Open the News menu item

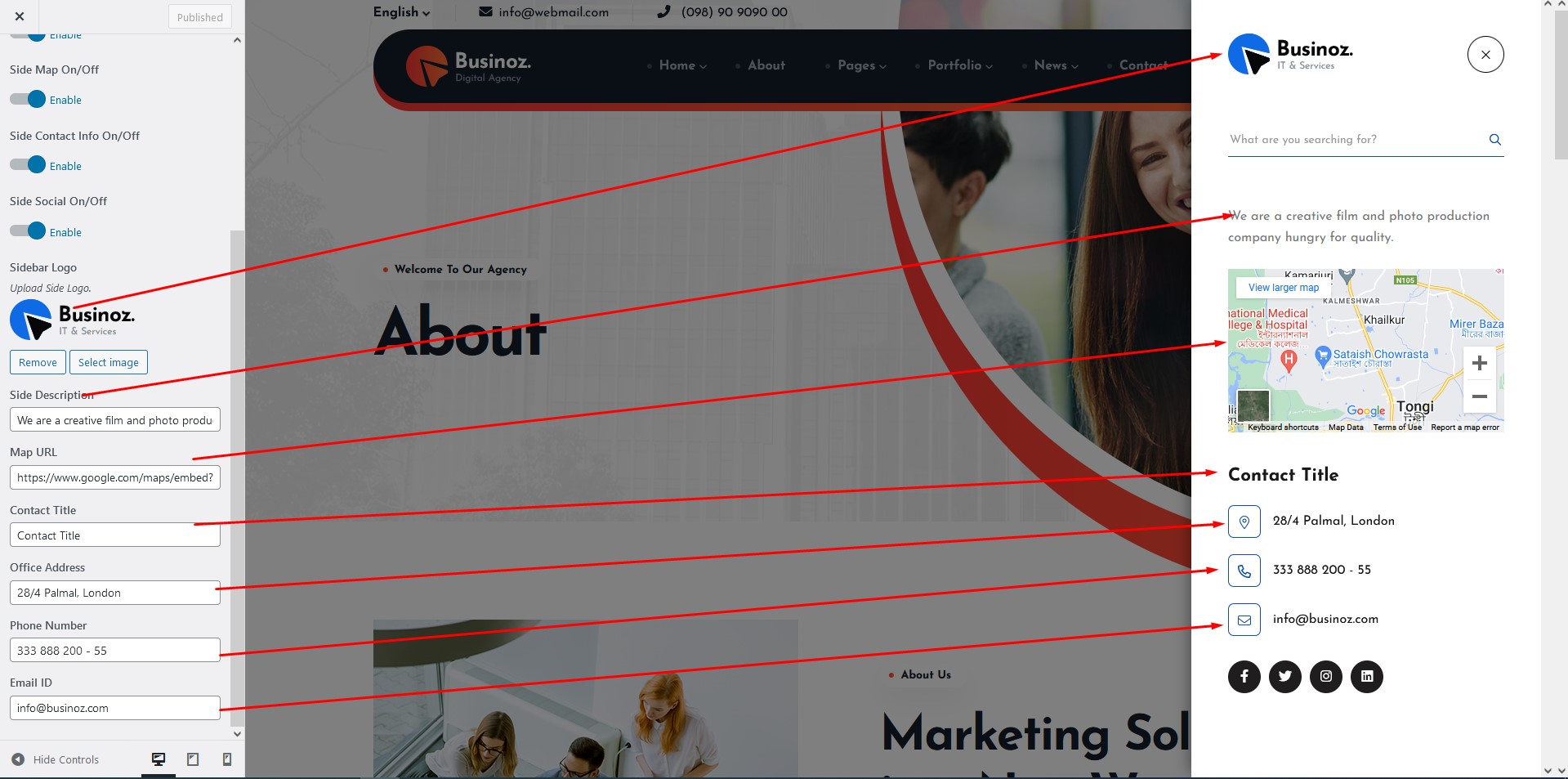(1055, 65)
